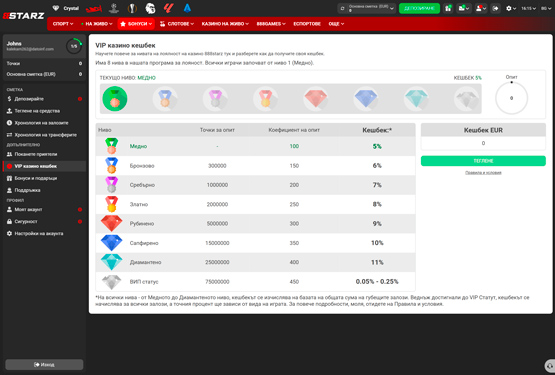Refresh the main account balance
Image resolution: width=555 pixels, height=375 pixels.
(x=342, y=8)
